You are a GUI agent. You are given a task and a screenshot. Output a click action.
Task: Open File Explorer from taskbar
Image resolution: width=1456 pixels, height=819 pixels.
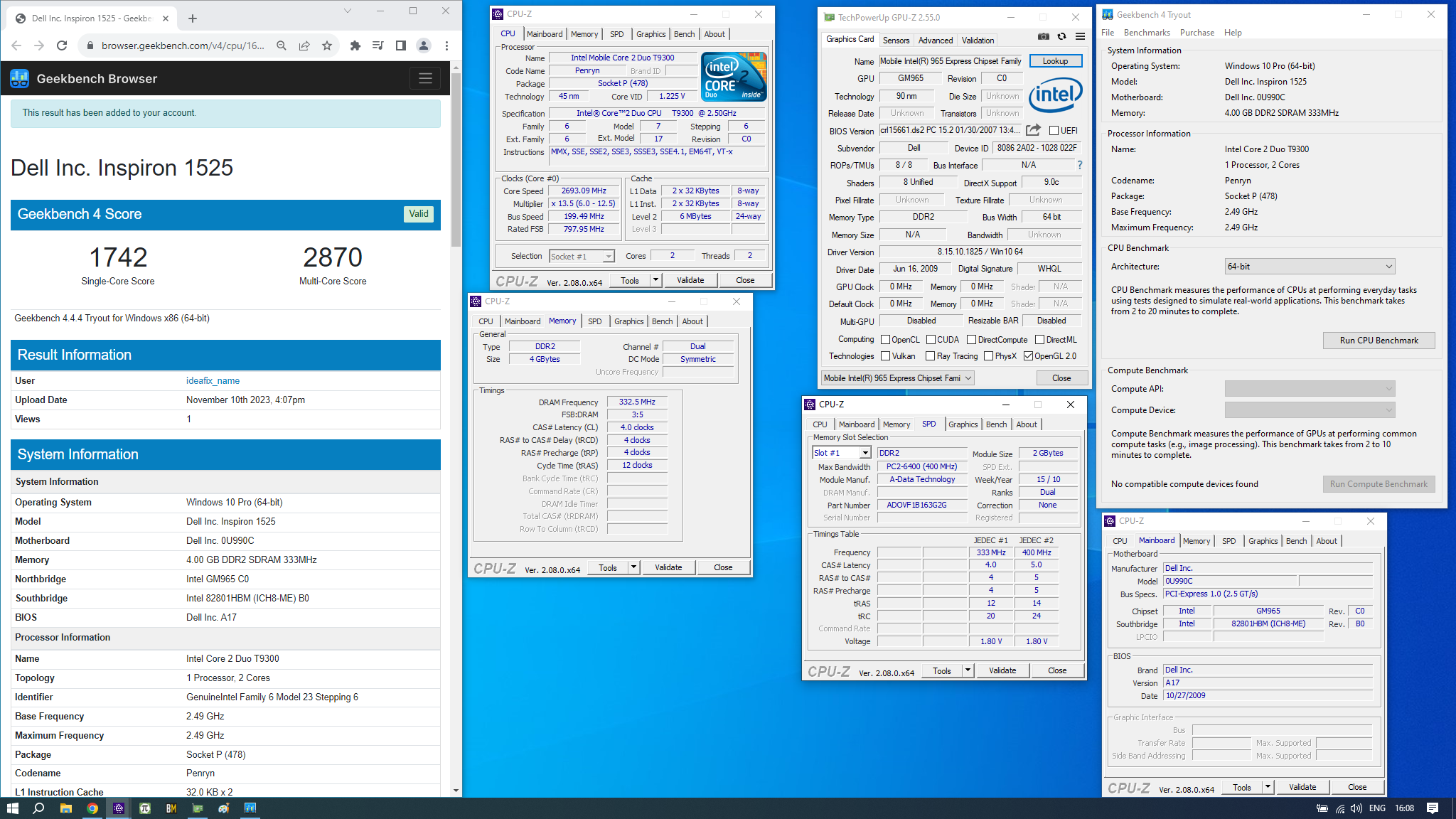[65, 808]
